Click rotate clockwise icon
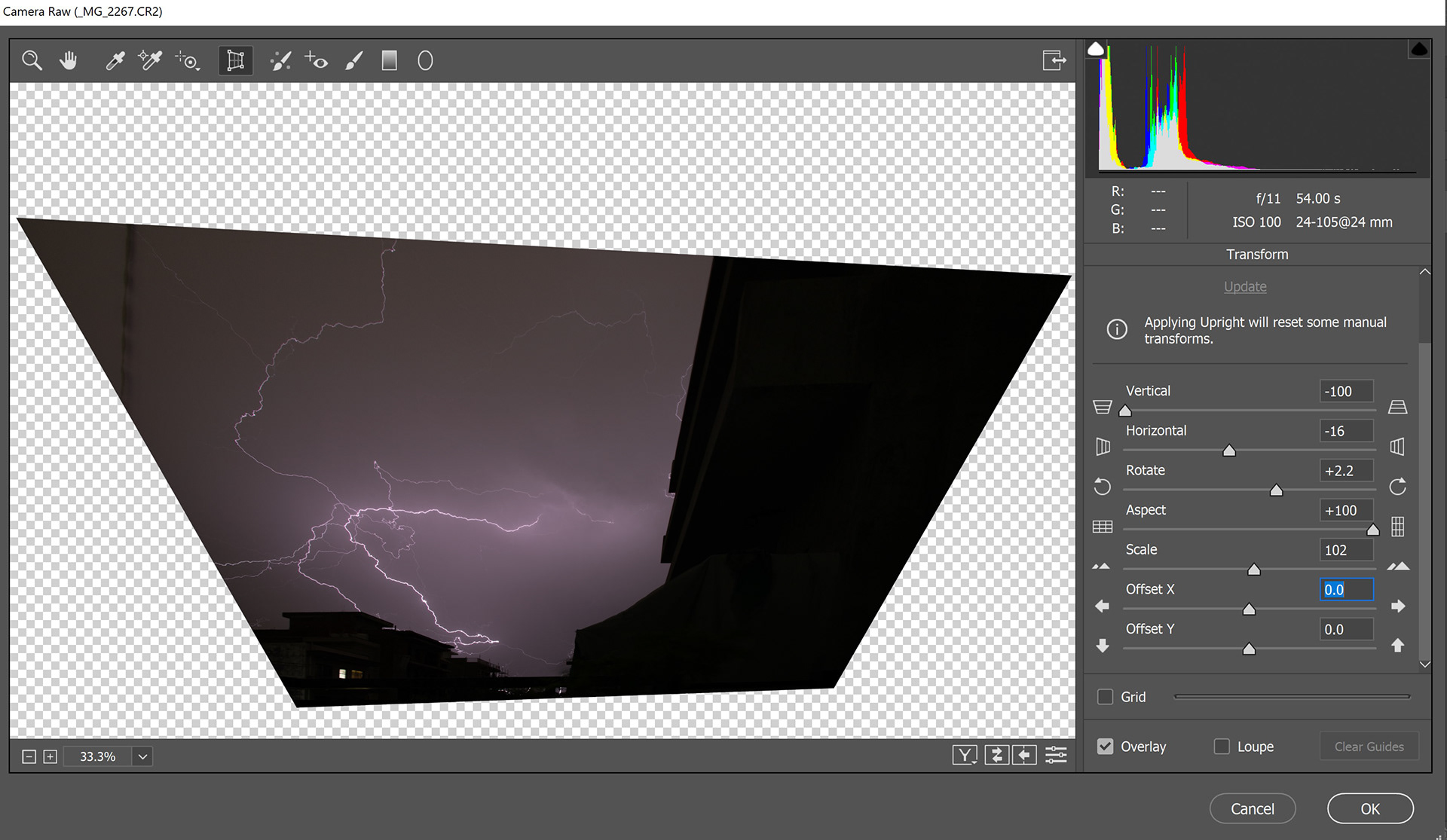The height and width of the screenshot is (840, 1447). 1398,487
